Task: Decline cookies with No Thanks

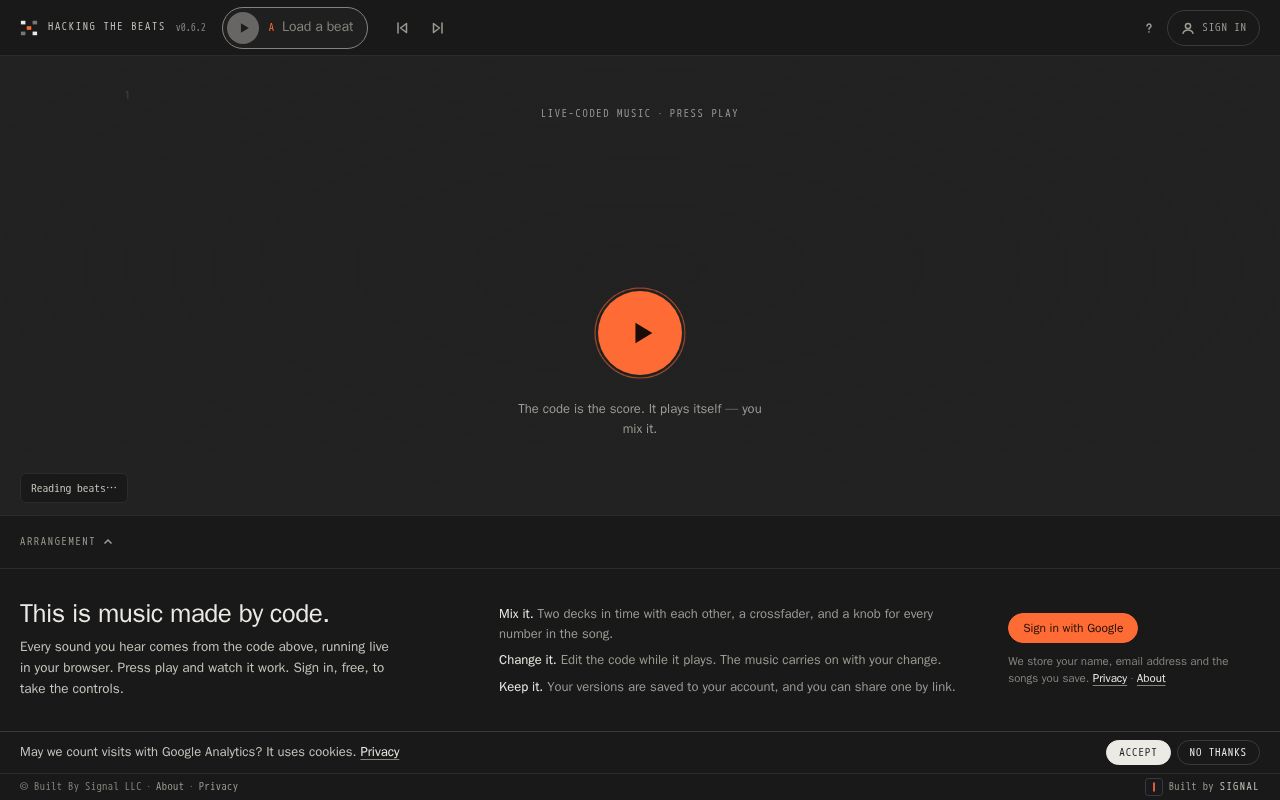Action: [1218, 752]
